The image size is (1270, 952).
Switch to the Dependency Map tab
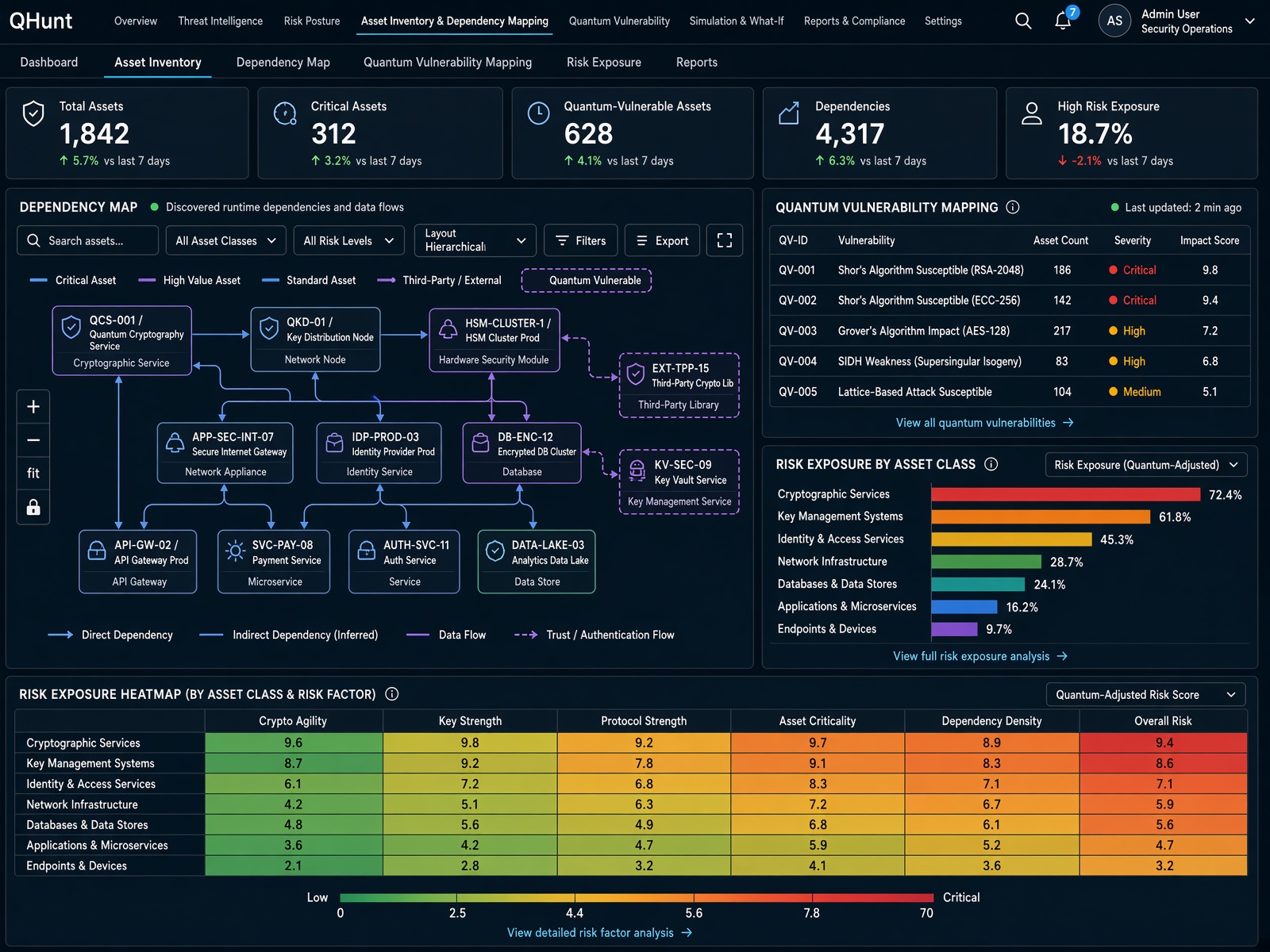tap(283, 62)
